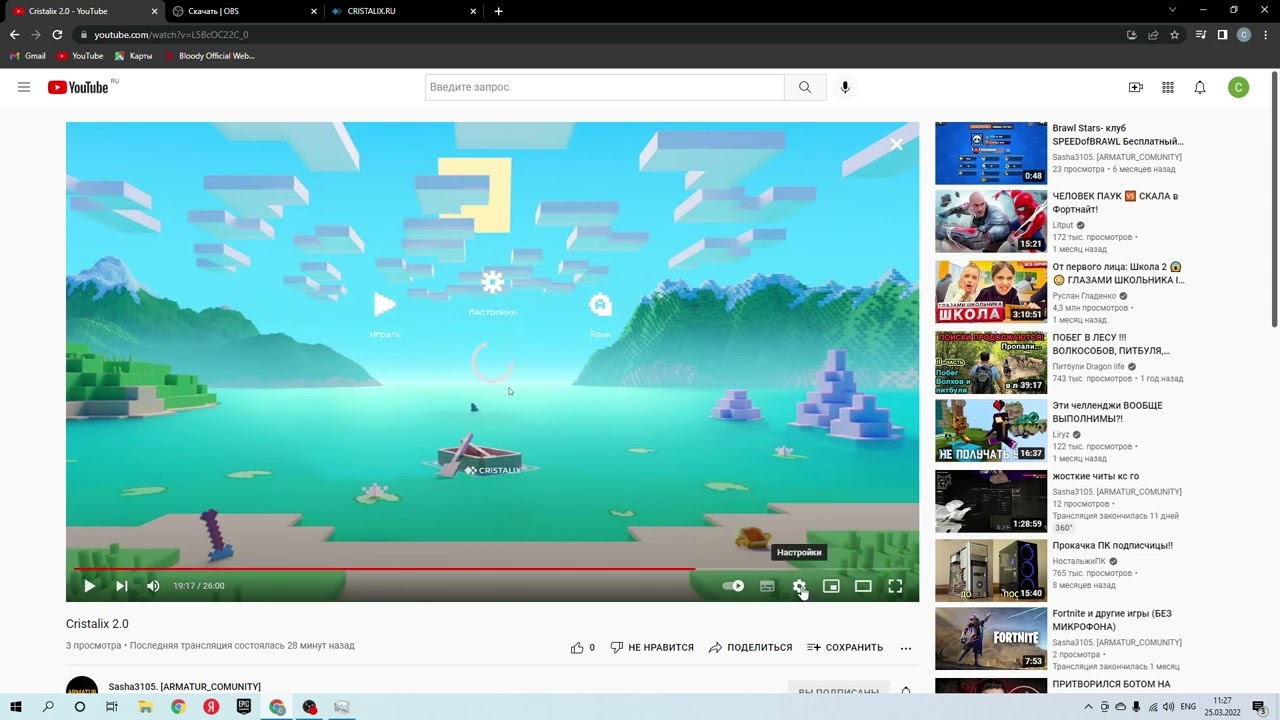Toggle the autoplay switch in the player

click(734, 586)
